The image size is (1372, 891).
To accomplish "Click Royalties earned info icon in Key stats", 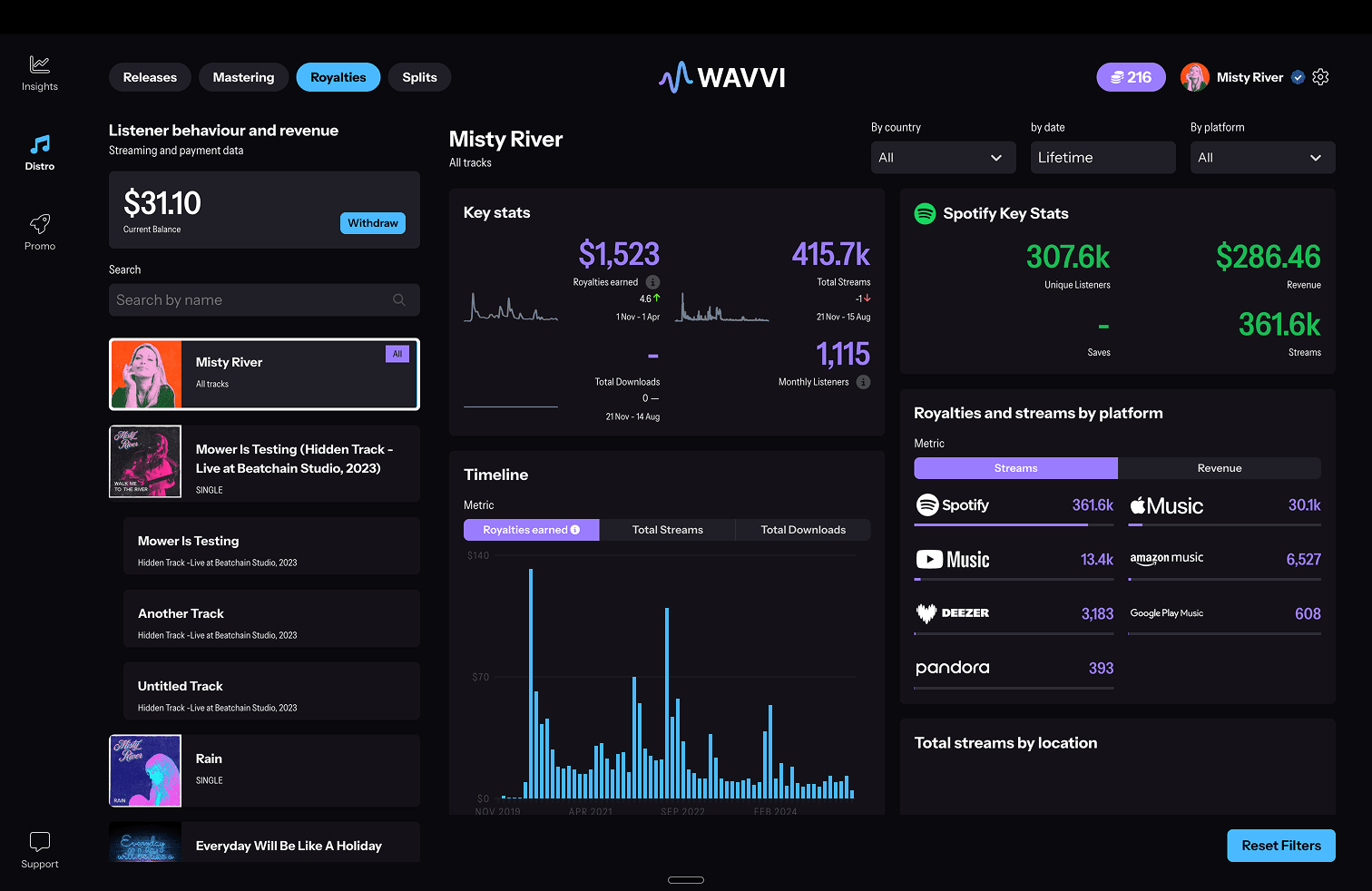I will [652, 282].
